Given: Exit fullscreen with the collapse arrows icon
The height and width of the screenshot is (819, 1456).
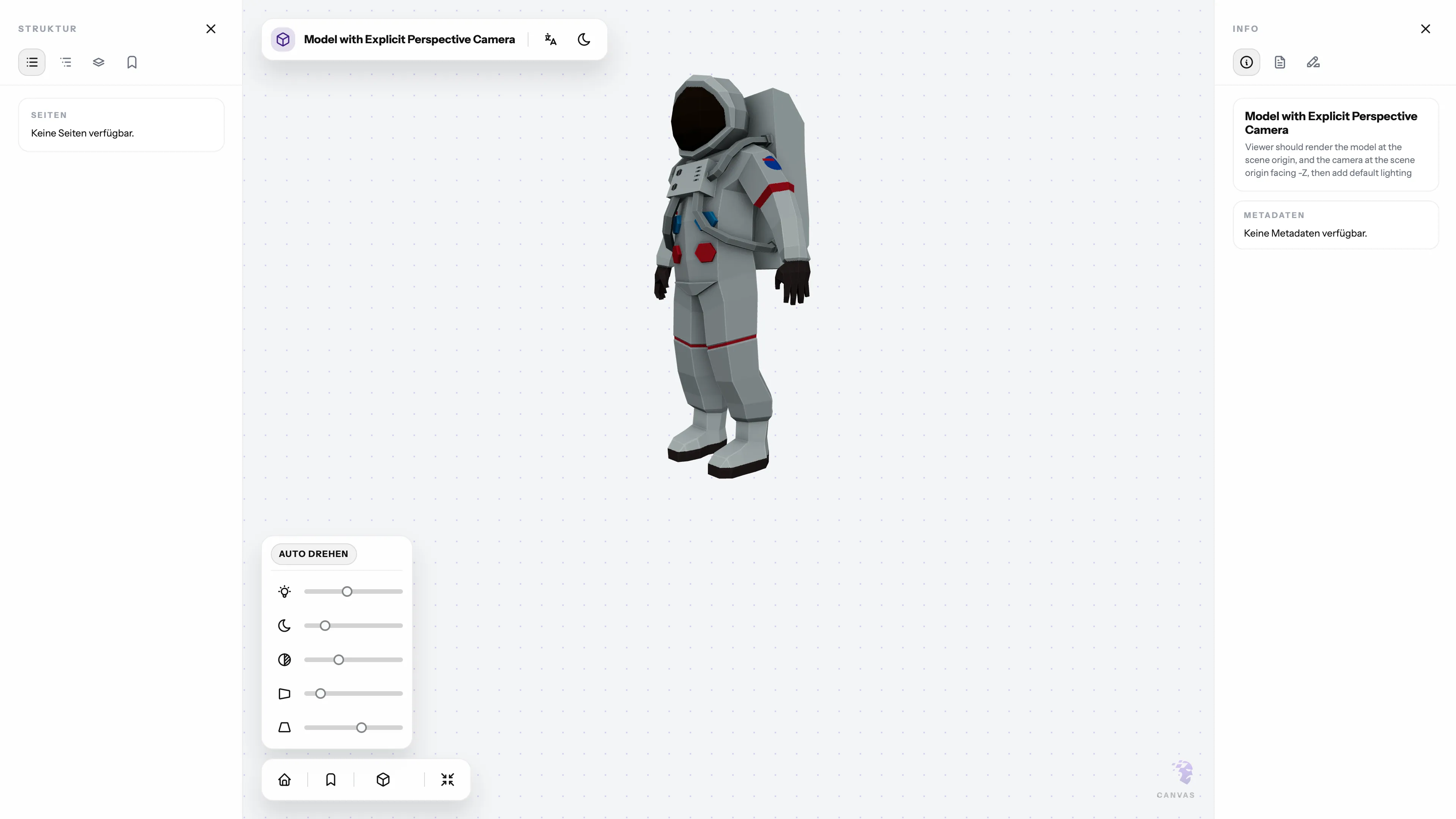Looking at the screenshot, I should click(x=447, y=780).
